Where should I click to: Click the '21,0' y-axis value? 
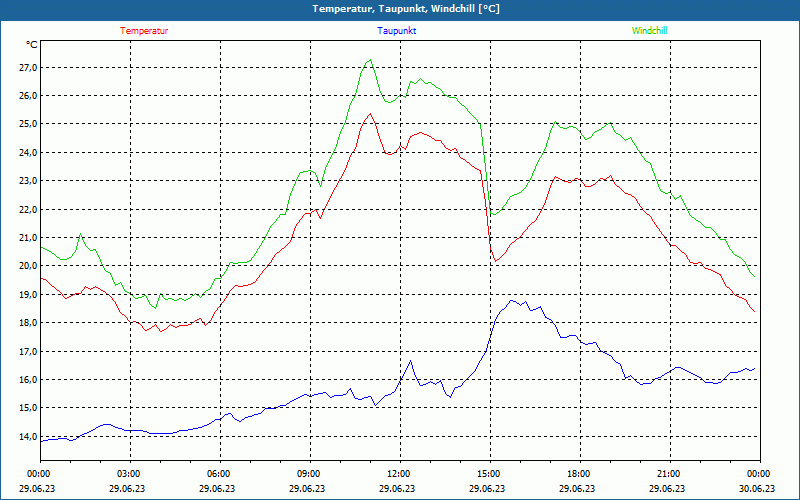pyautogui.click(x=29, y=238)
